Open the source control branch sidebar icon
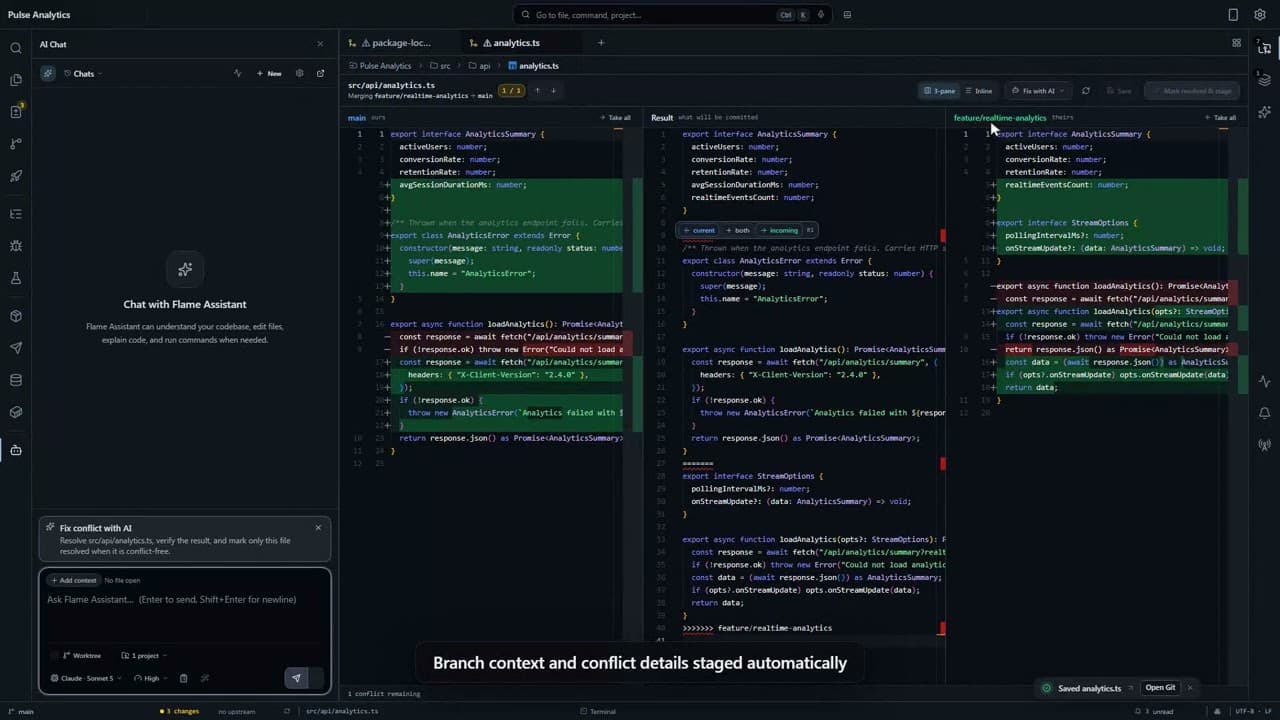Viewport: 1280px width, 720px height. 15,144
